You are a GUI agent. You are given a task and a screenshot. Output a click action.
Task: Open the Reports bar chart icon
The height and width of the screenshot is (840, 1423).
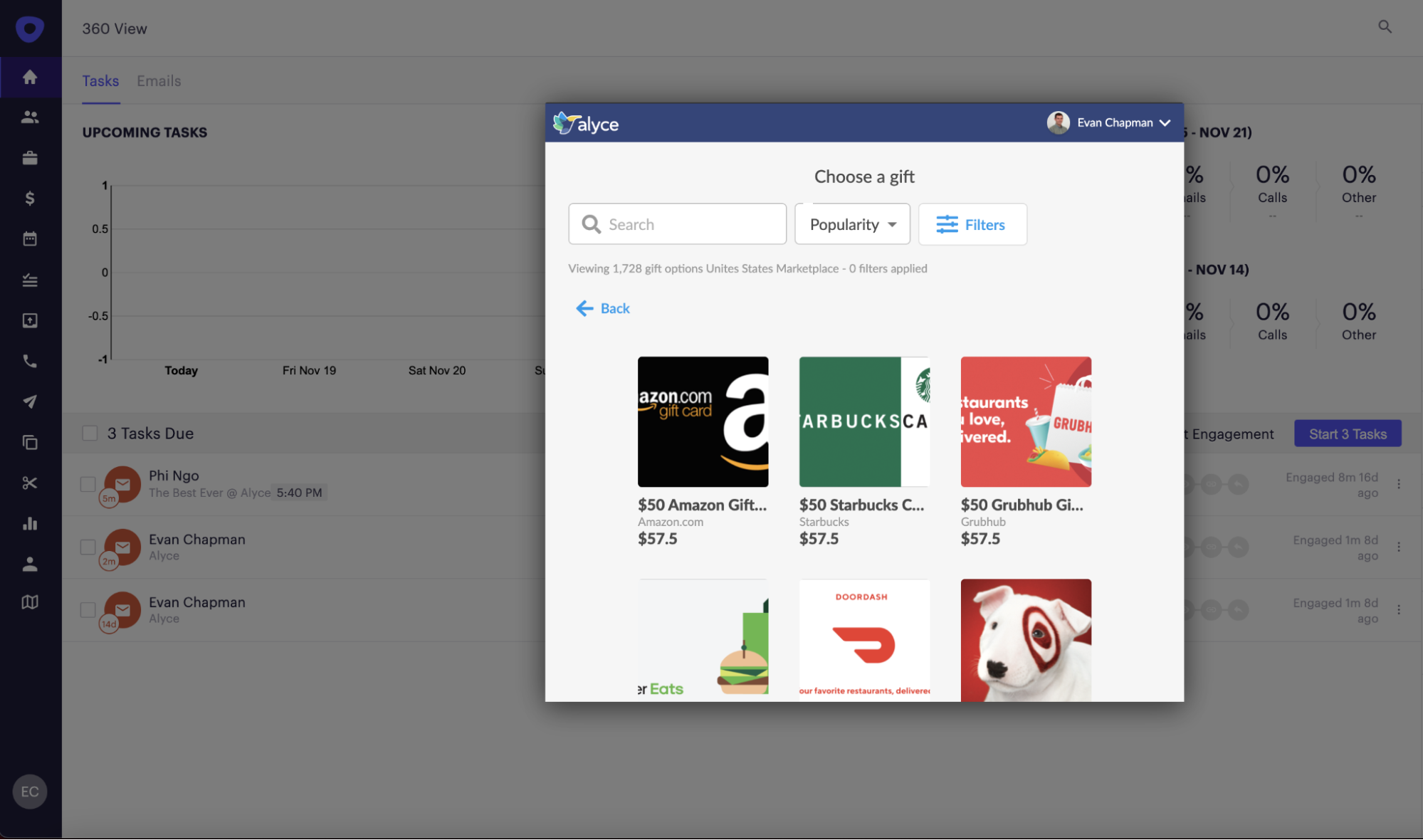(x=30, y=523)
